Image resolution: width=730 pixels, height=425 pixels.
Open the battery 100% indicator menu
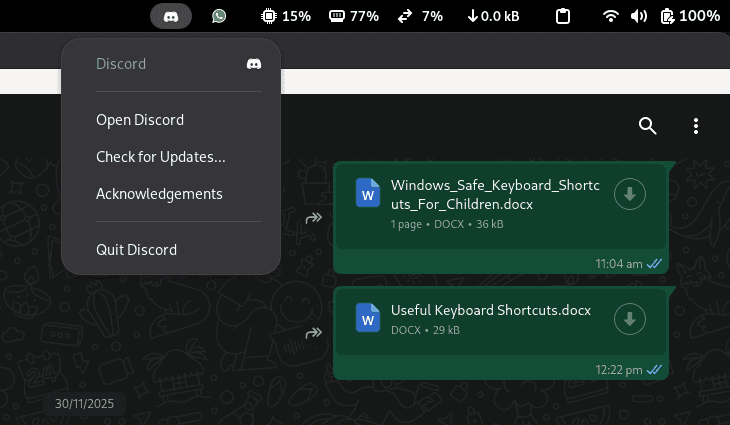pyautogui.click(x=691, y=16)
